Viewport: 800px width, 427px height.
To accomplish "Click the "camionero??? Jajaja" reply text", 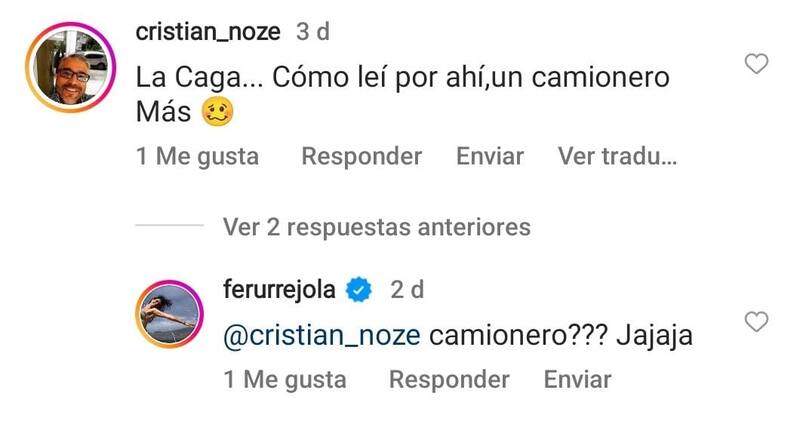I will [x=560, y=337].
